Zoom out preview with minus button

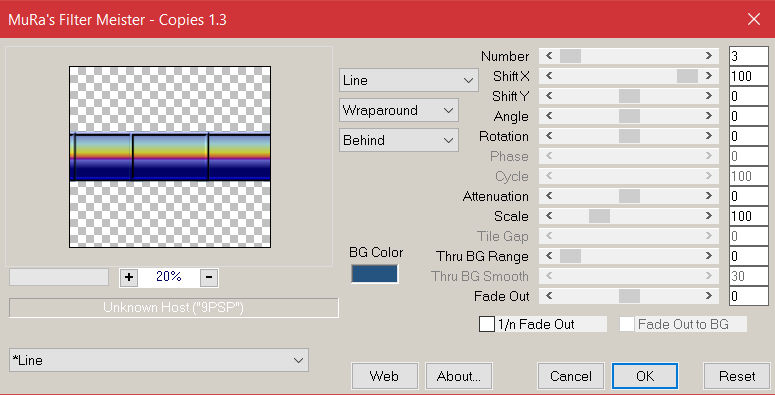pos(209,277)
